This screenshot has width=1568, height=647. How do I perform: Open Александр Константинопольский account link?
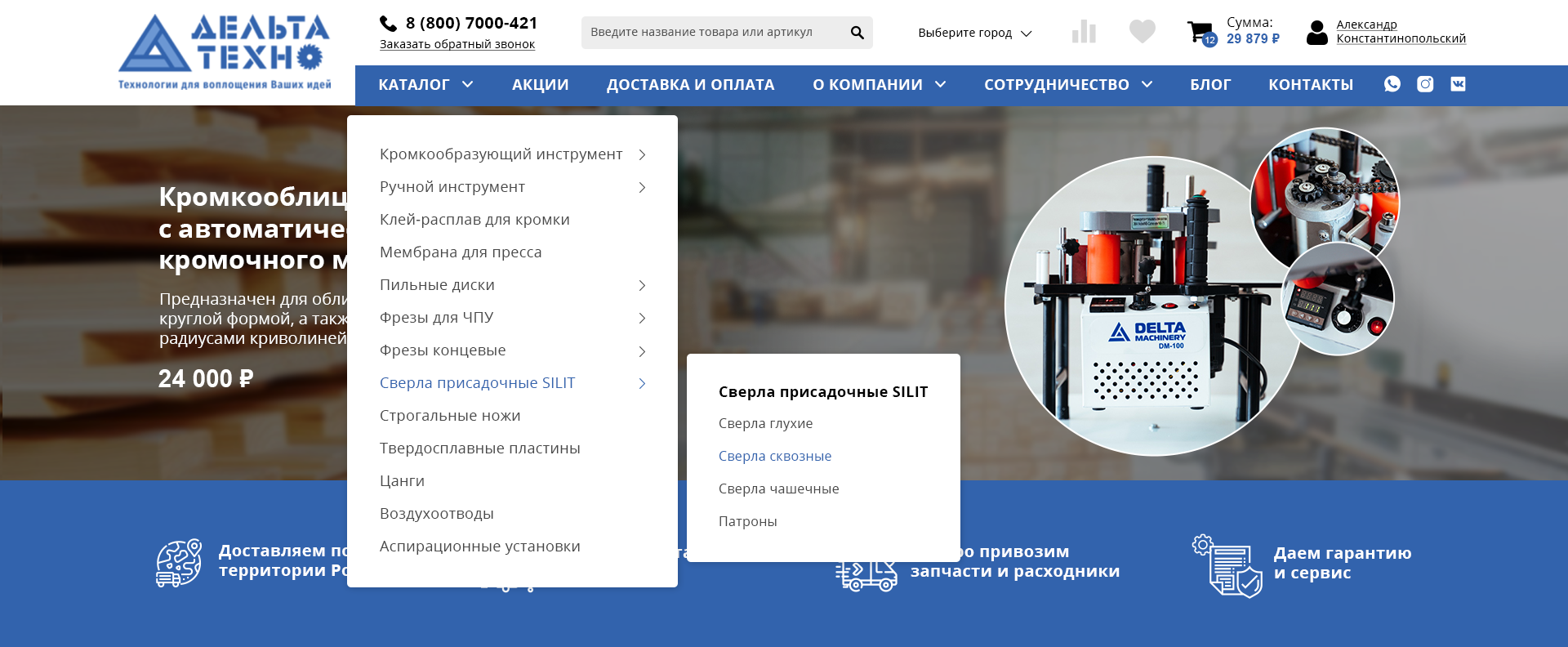1401,32
